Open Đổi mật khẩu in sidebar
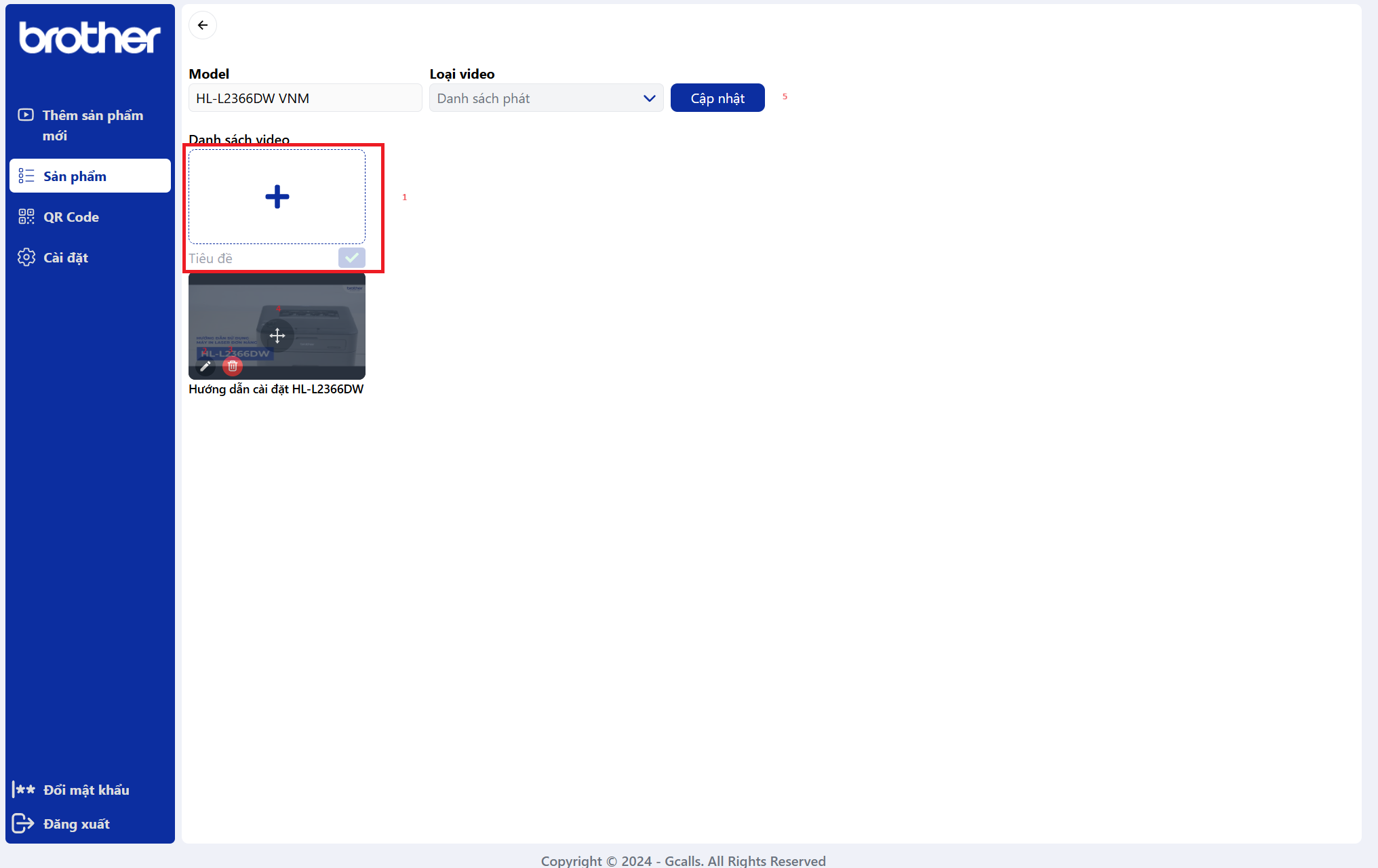This screenshot has width=1378, height=868. click(x=86, y=790)
